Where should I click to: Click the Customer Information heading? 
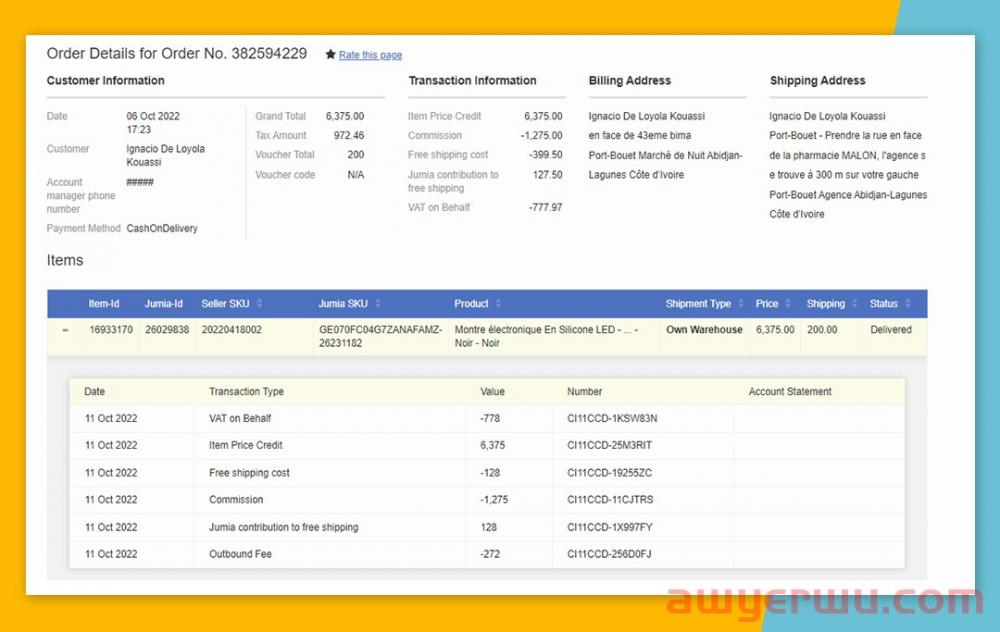click(105, 80)
